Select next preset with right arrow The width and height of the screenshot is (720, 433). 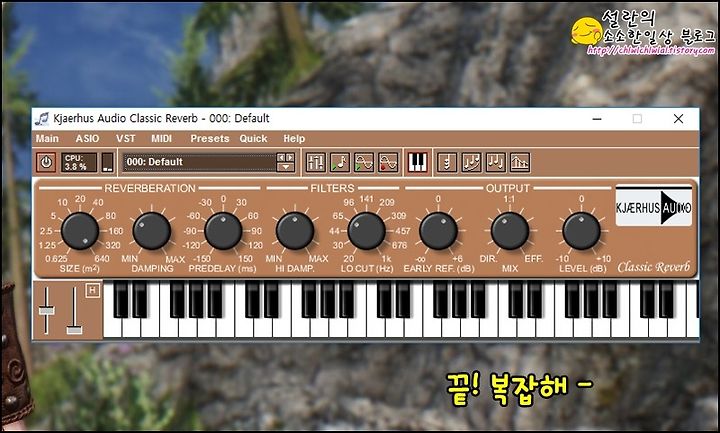[x=290, y=157]
